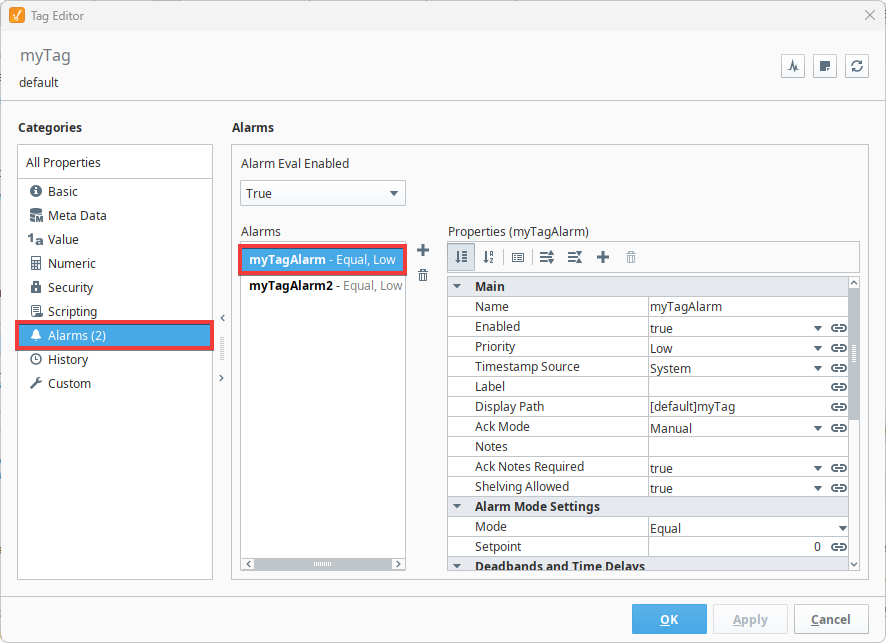Click the documentation note icon in header

click(824, 66)
